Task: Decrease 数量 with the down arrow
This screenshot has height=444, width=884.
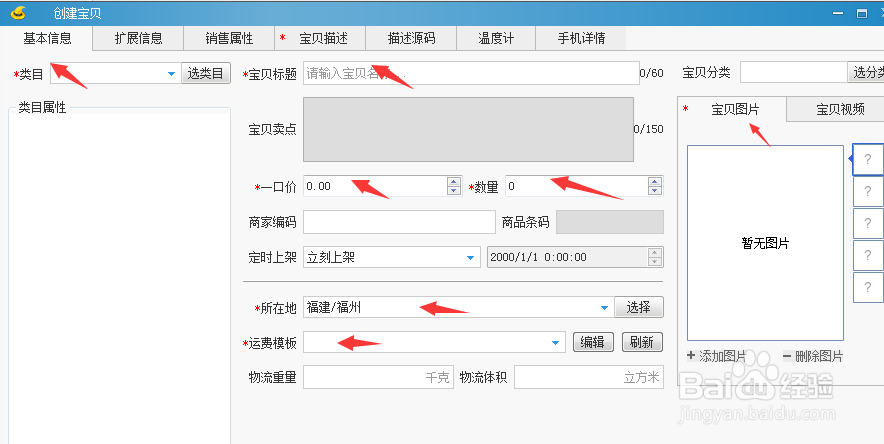Action: pos(655,190)
